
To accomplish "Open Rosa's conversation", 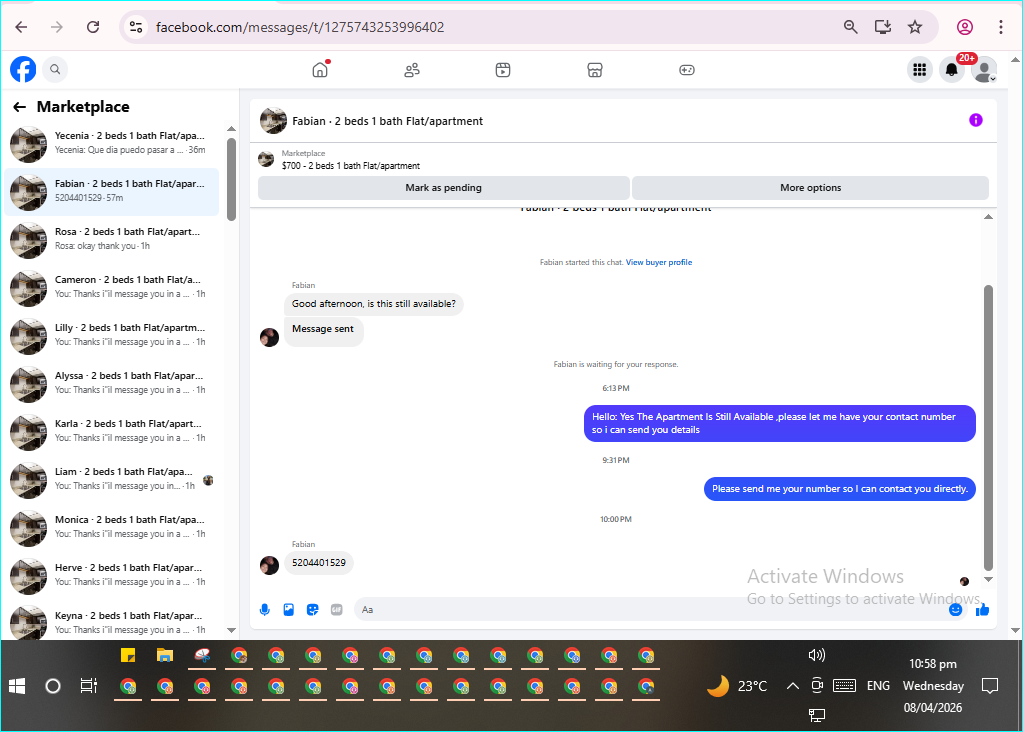I will [x=112, y=239].
